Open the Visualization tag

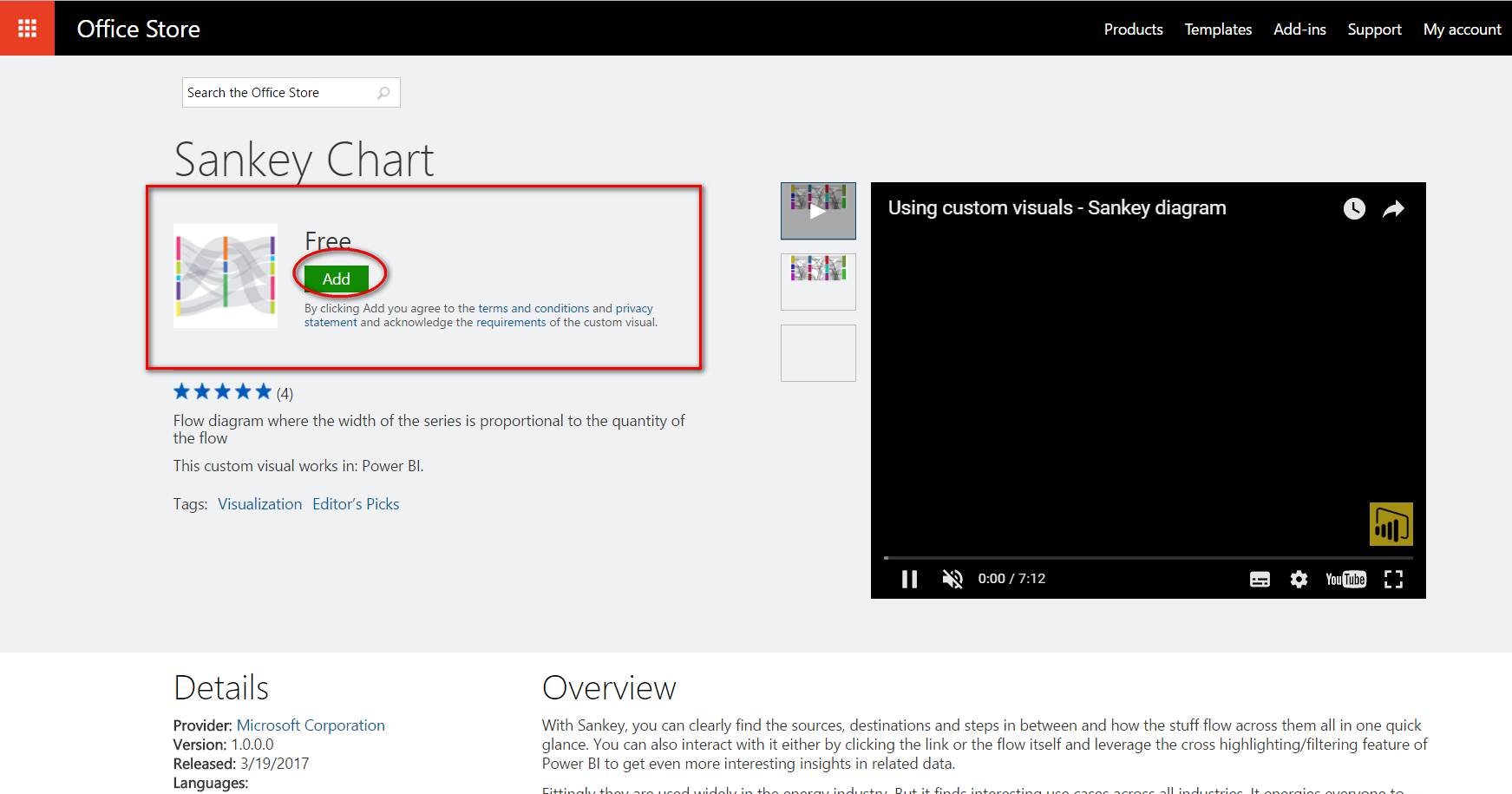[259, 504]
